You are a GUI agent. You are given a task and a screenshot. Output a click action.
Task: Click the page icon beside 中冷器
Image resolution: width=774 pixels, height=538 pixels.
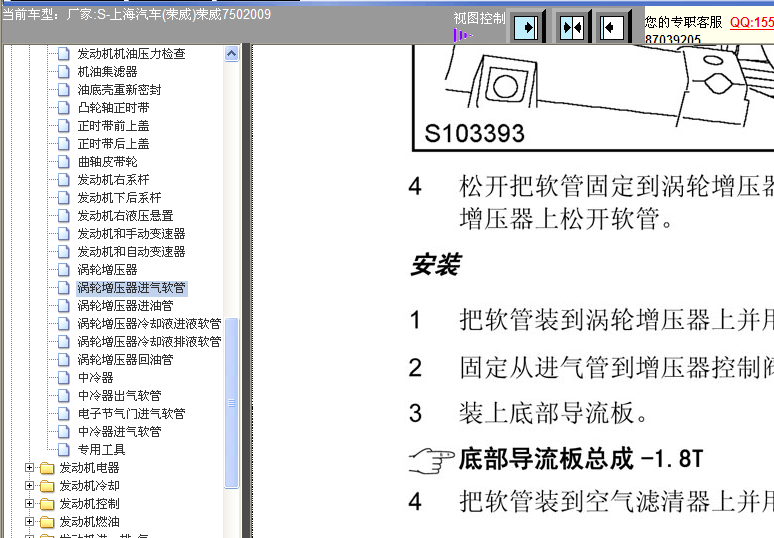coord(64,378)
